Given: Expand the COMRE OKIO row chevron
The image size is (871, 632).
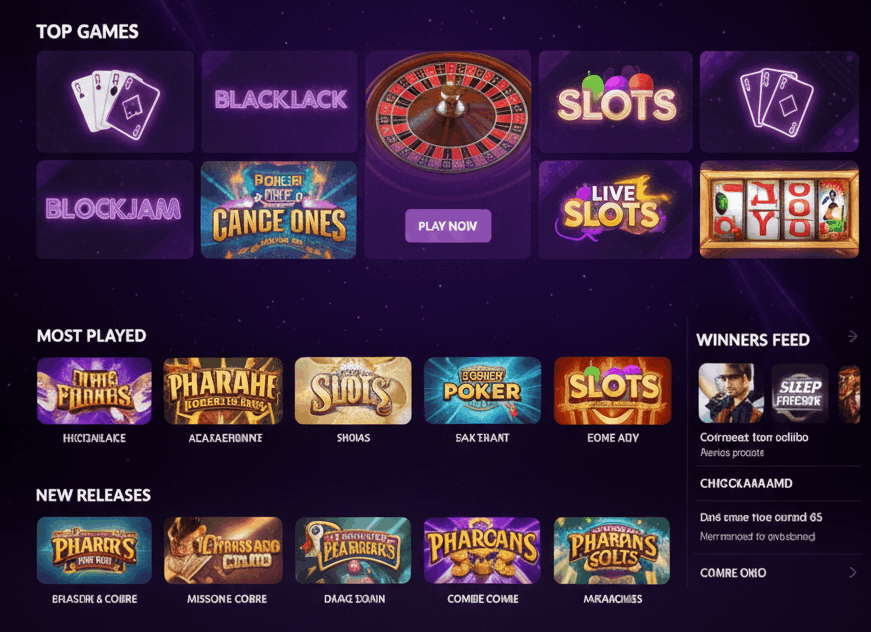Looking at the screenshot, I should click(852, 572).
